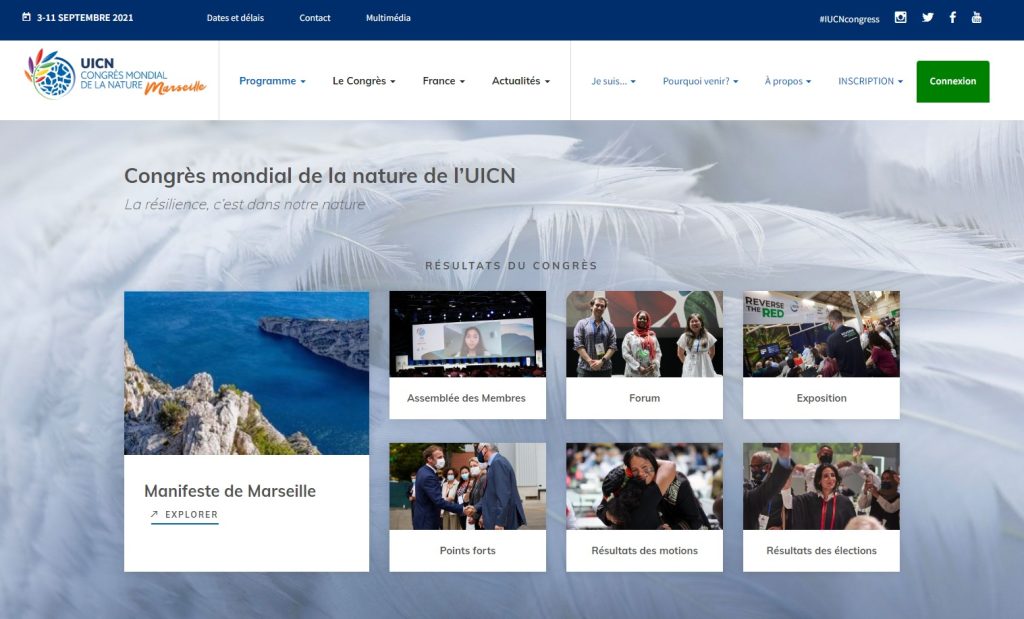Open the INSCRIPTION dropdown
The height and width of the screenshot is (619, 1024).
(869, 81)
